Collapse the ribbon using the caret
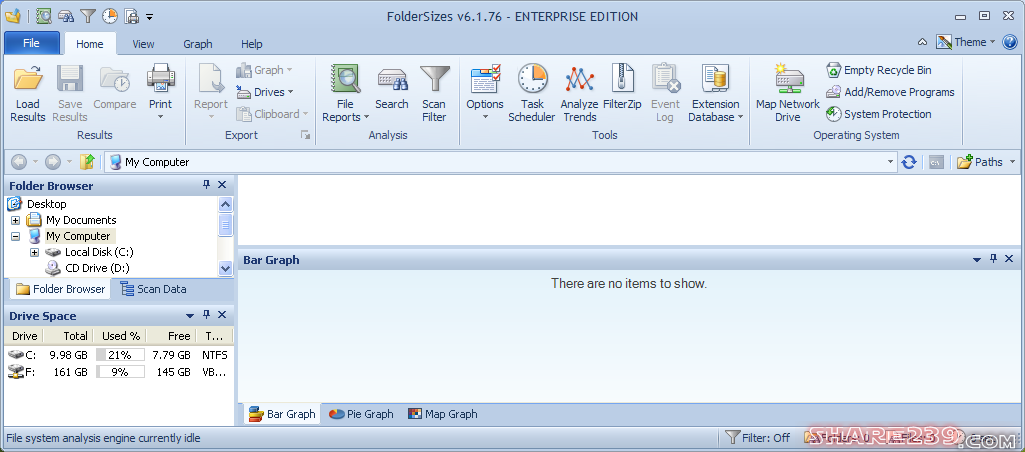This screenshot has height=452, width=1025. click(x=922, y=43)
